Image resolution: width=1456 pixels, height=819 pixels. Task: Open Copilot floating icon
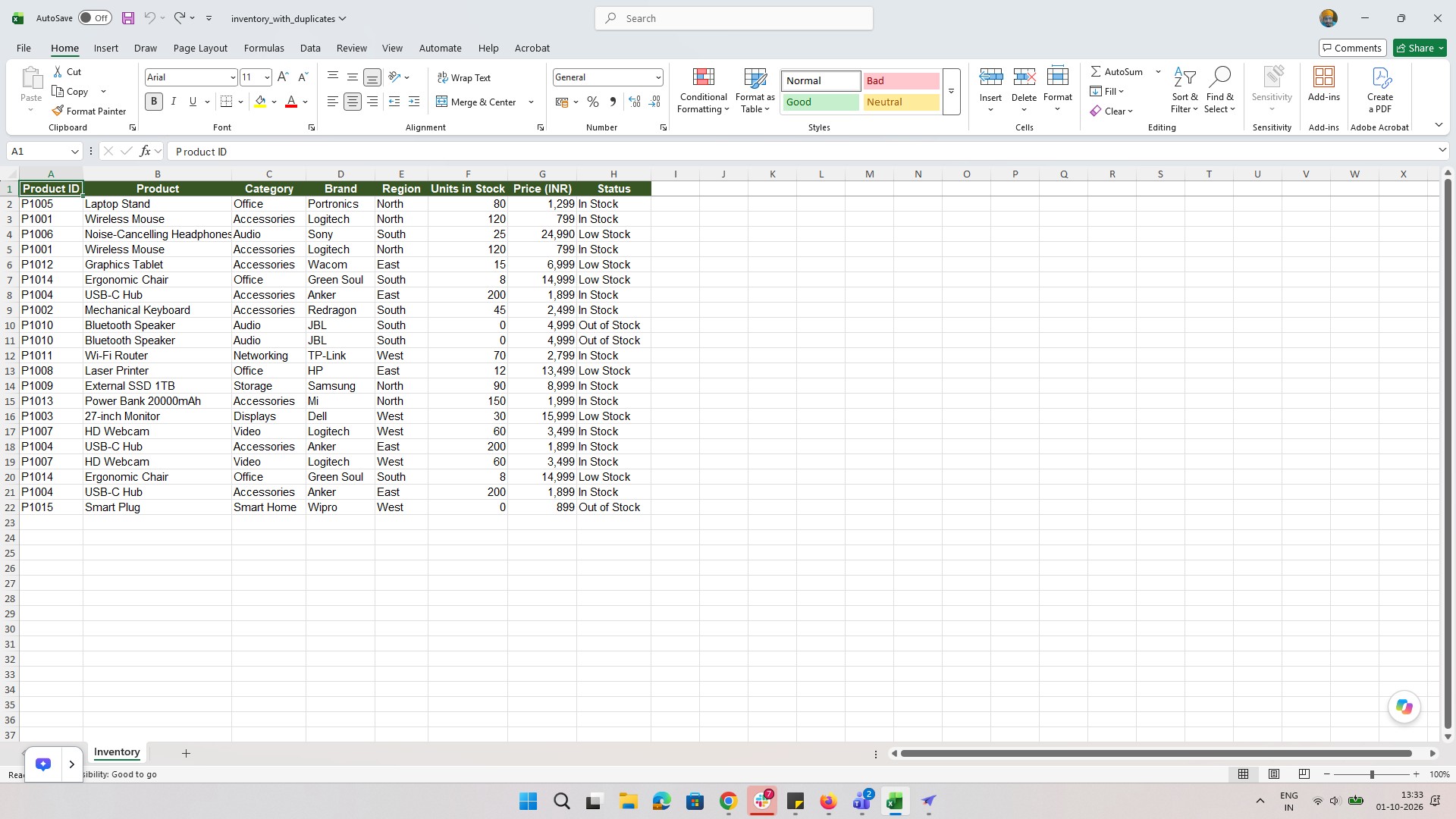[x=1404, y=707]
